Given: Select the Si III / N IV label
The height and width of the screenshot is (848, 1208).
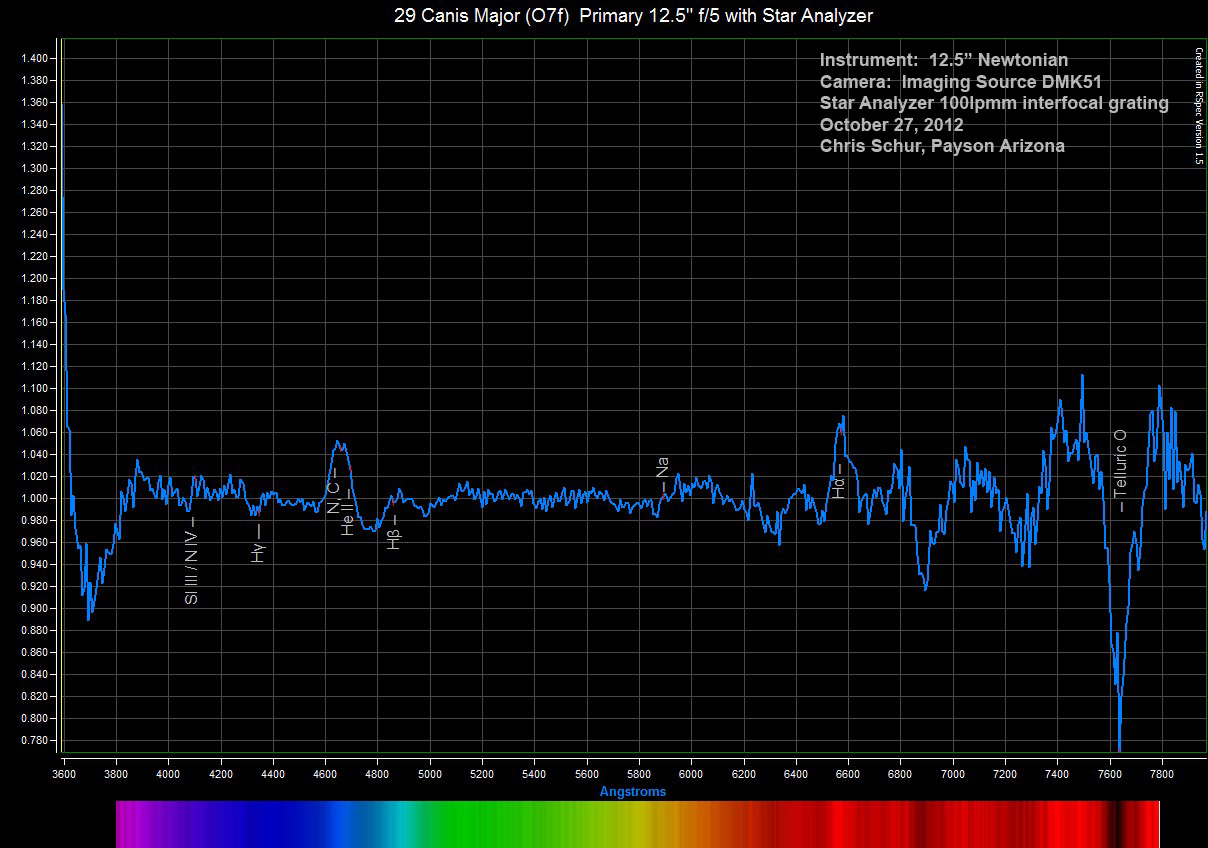Looking at the screenshot, I should coord(191,561).
